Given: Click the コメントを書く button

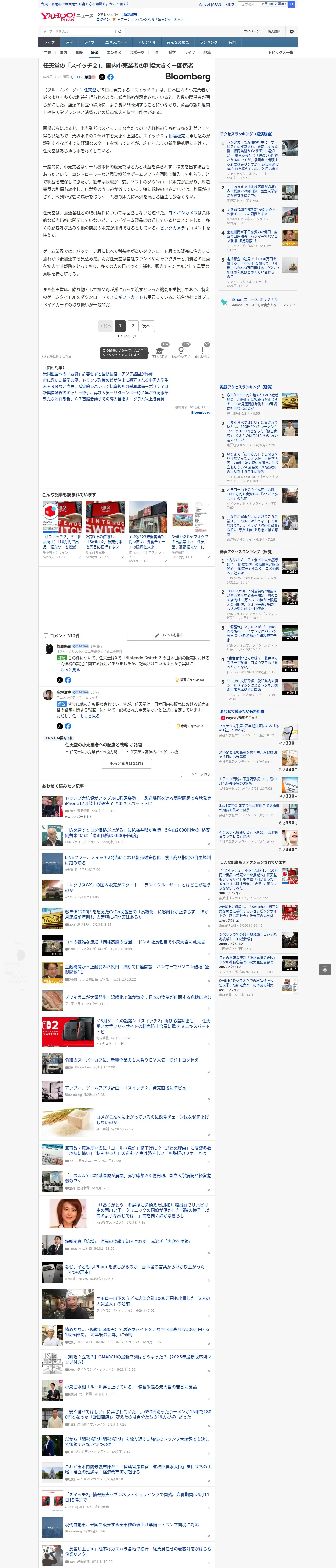Looking at the screenshot, I should (x=169, y=636).
